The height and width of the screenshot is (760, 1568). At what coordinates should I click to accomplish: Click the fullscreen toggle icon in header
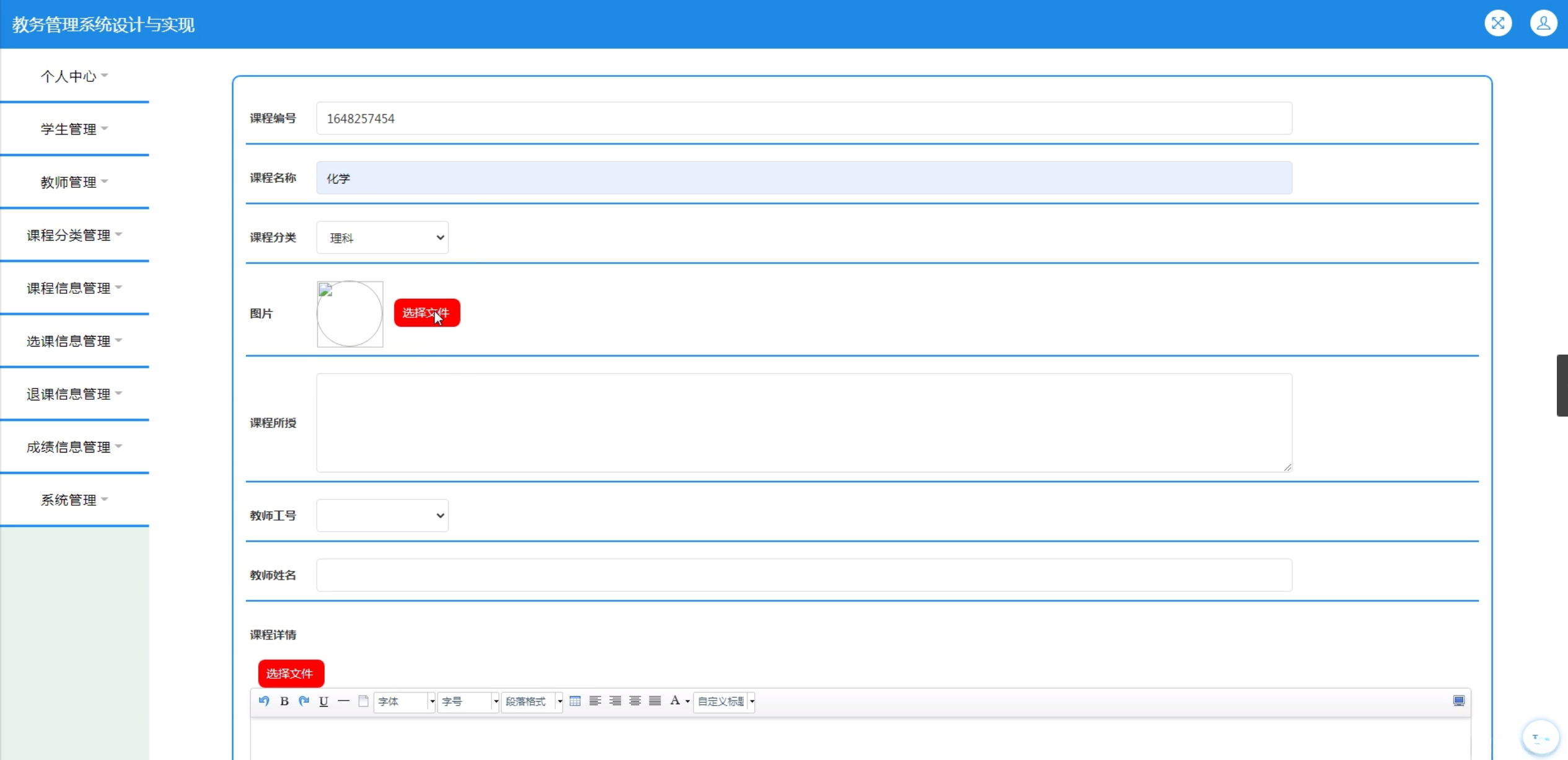coord(1498,24)
